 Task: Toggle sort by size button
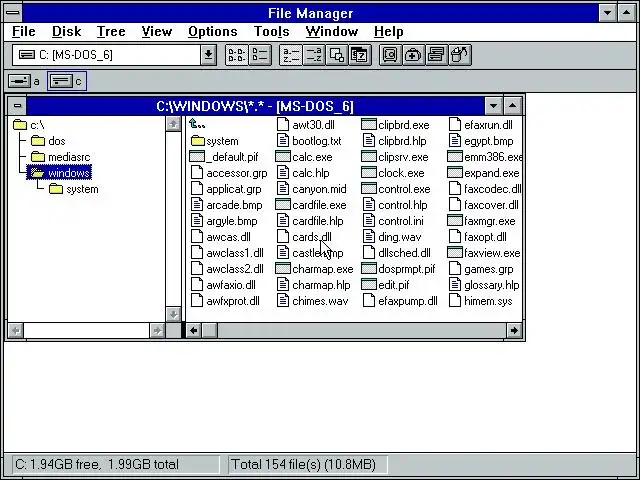[x=337, y=55]
